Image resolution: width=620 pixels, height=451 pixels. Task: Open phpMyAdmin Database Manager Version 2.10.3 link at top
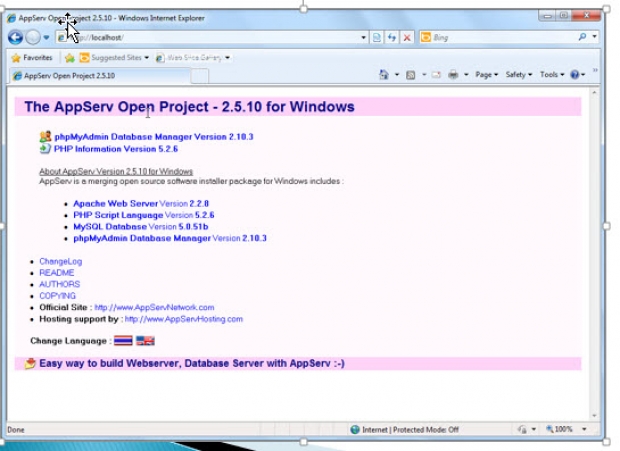point(154,137)
